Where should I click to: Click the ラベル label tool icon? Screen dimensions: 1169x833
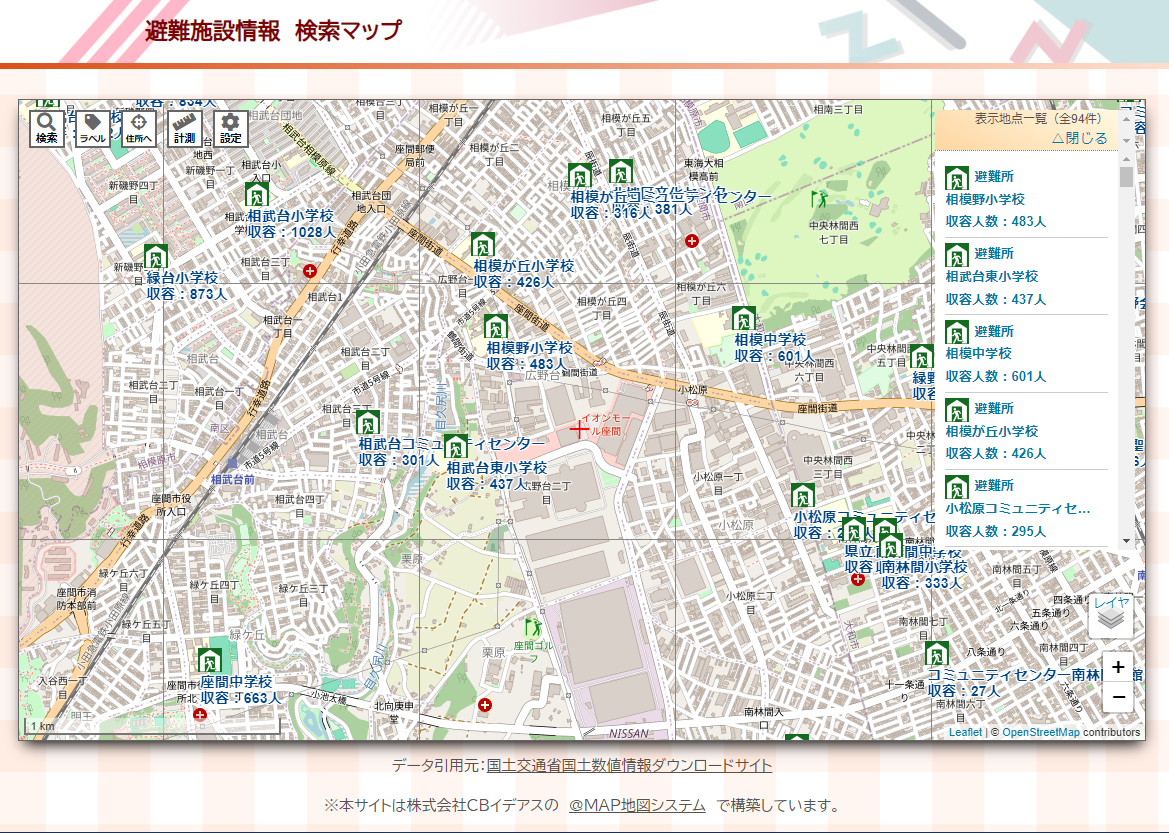point(93,128)
